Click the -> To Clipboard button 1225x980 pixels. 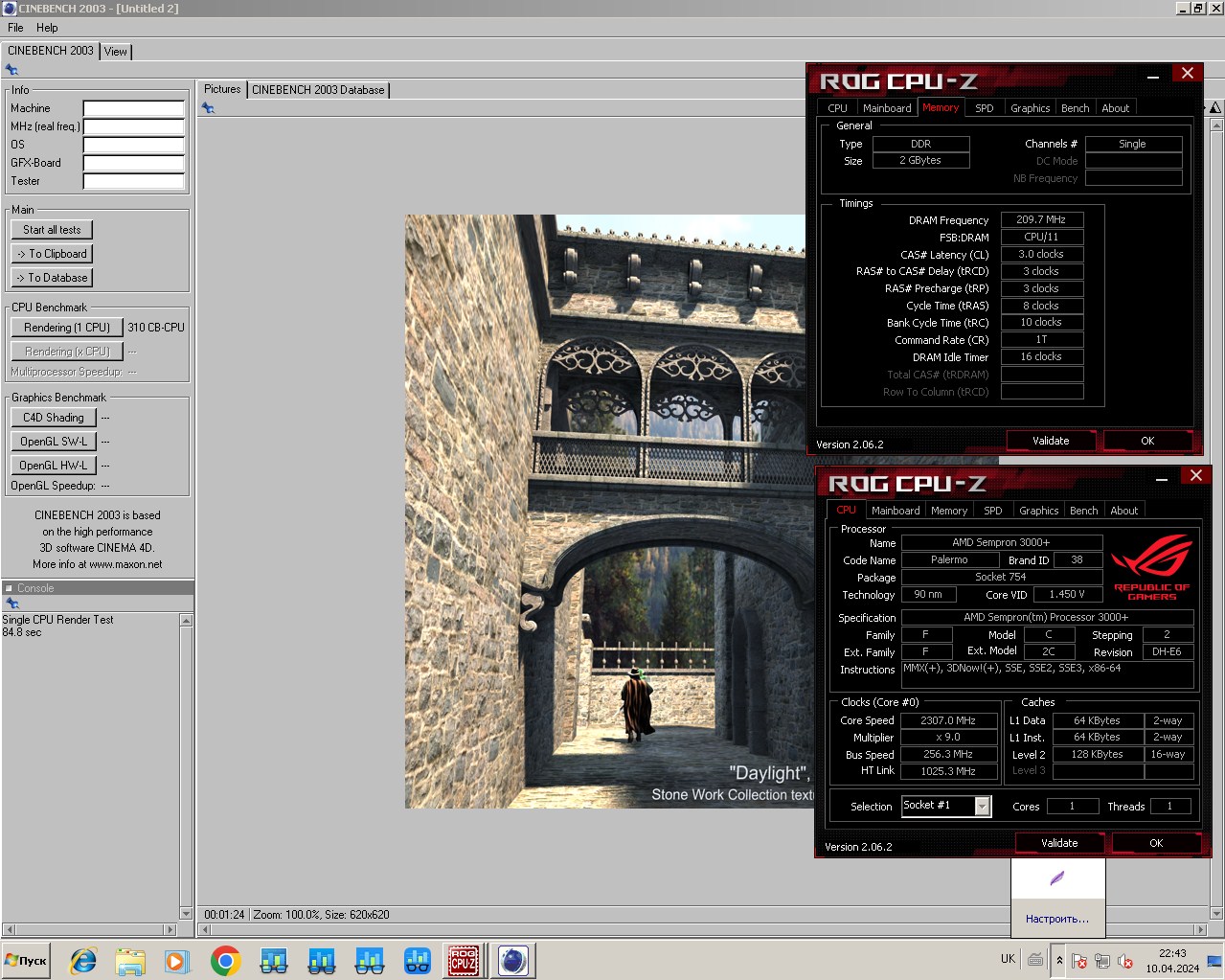coord(53,254)
